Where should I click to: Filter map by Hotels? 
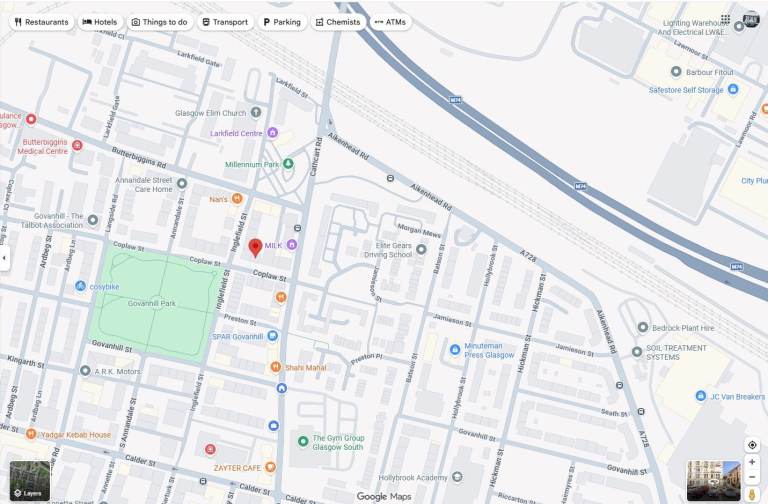(x=99, y=22)
